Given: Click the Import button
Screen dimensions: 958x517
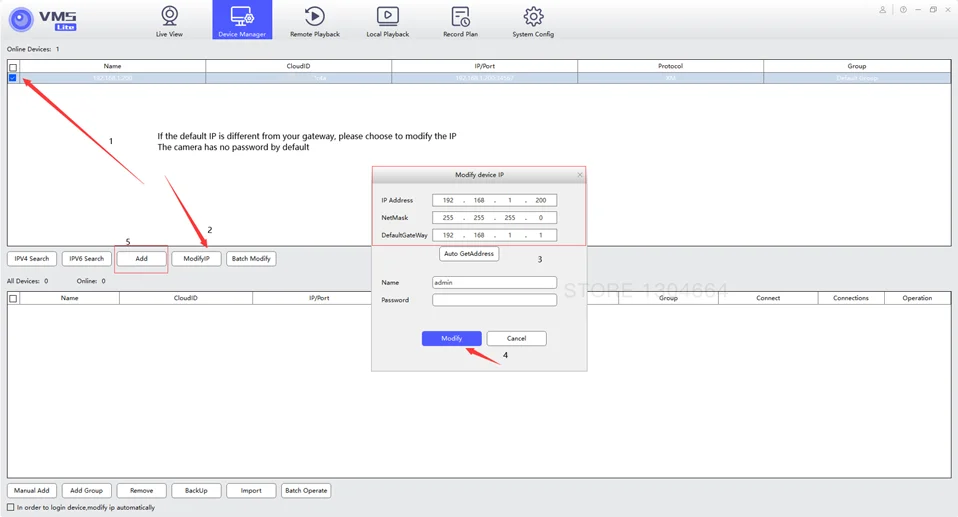Looking at the screenshot, I should (251, 491).
